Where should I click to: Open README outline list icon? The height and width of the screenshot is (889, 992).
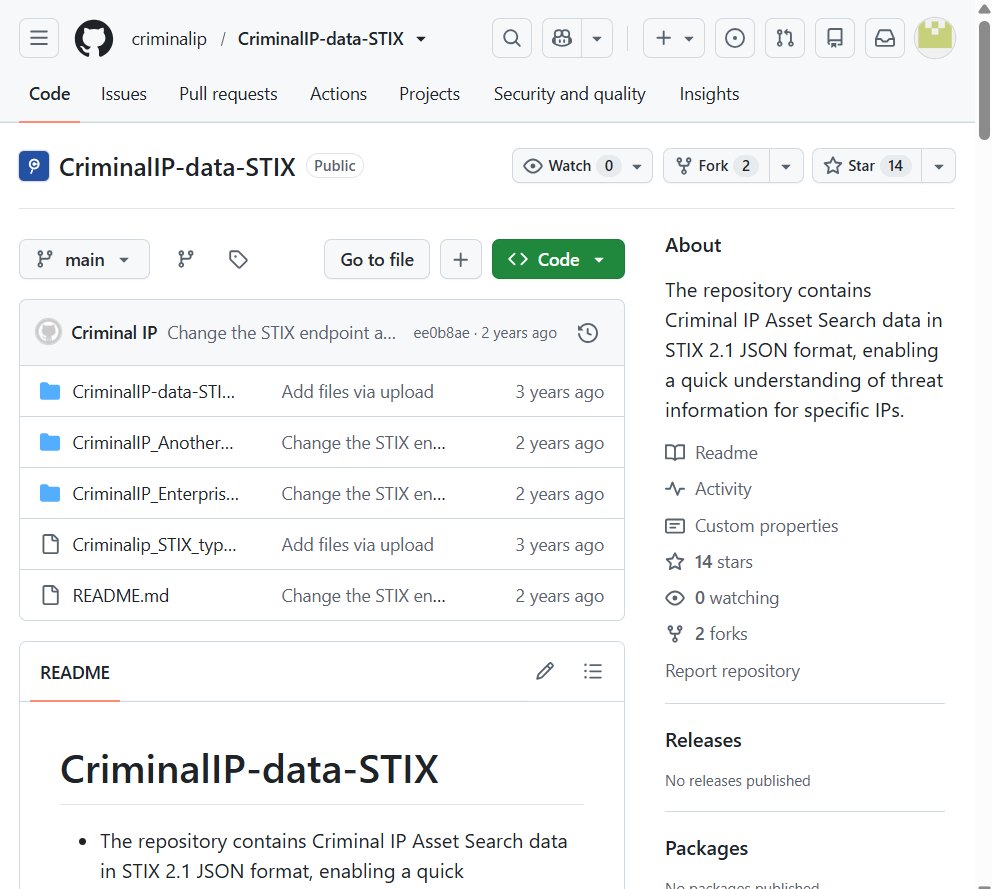pos(593,671)
